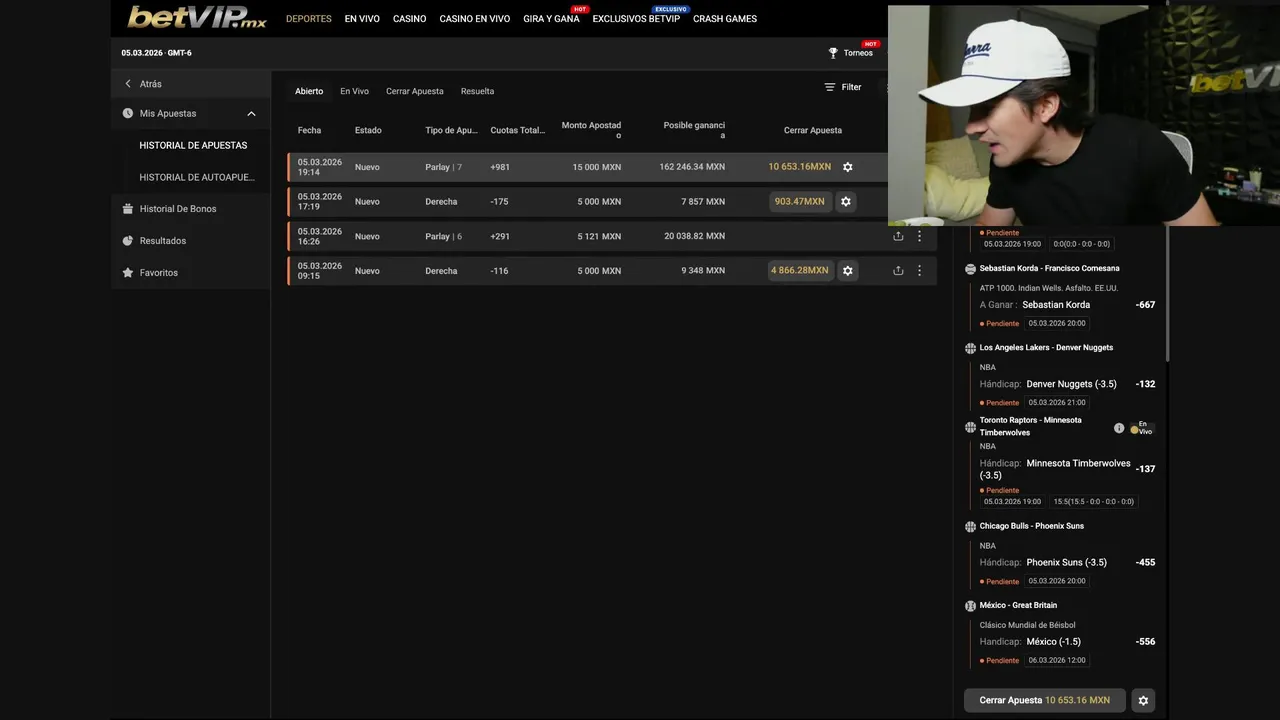This screenshot has width=1280, height=720.
Task: Click info icon on Raptors - Timberwolves
Action: [1119, 428]
